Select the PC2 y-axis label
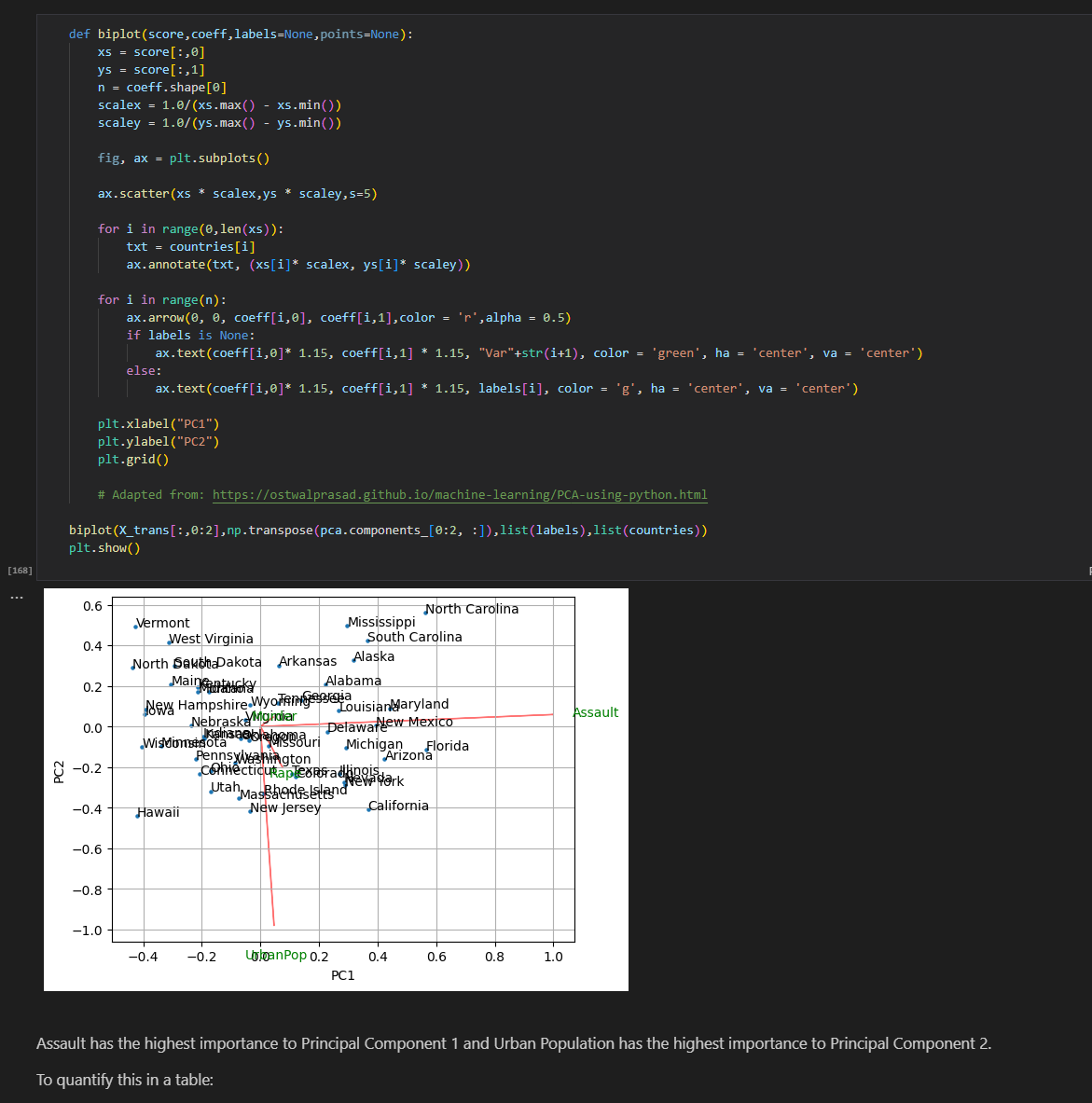 coord(59,771)
